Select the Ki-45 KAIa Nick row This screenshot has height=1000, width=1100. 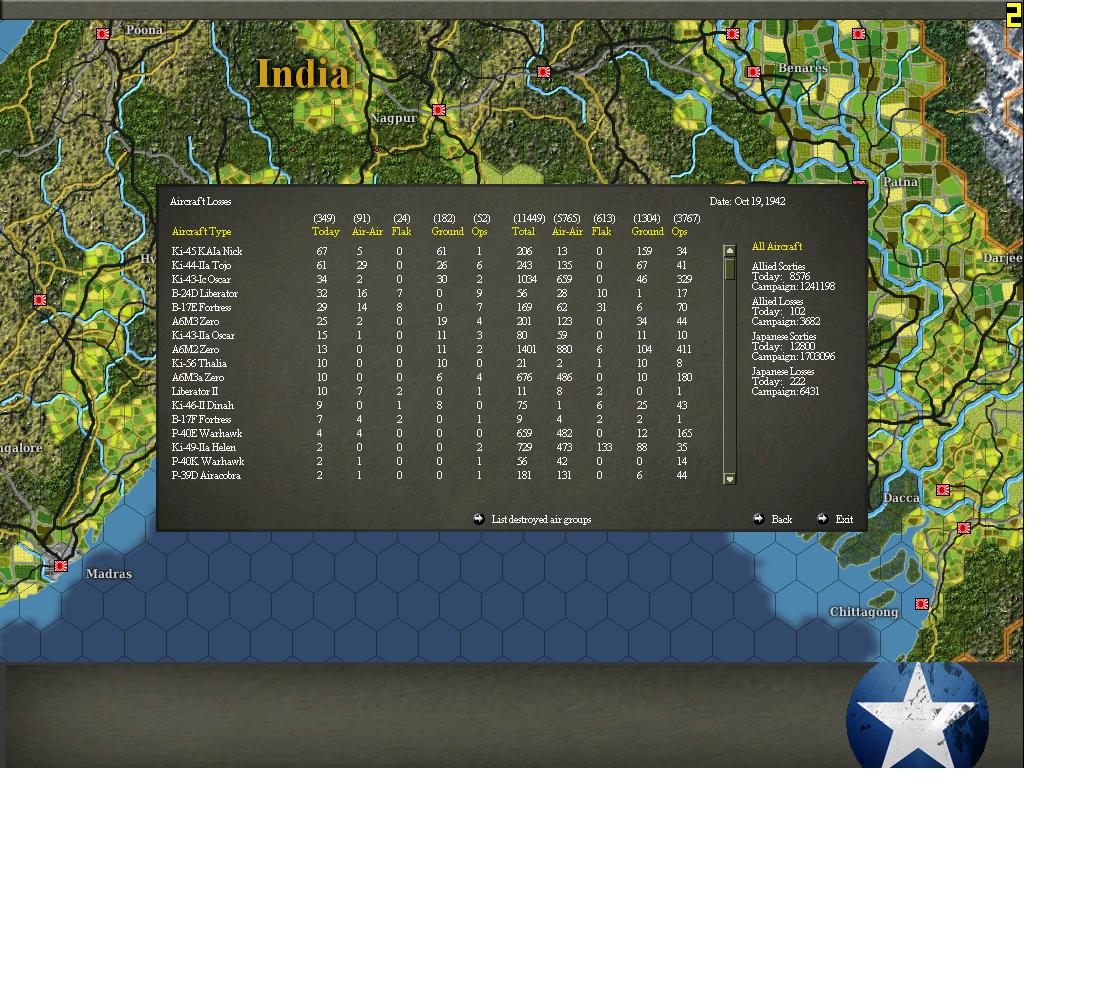(x=431, y=251)
